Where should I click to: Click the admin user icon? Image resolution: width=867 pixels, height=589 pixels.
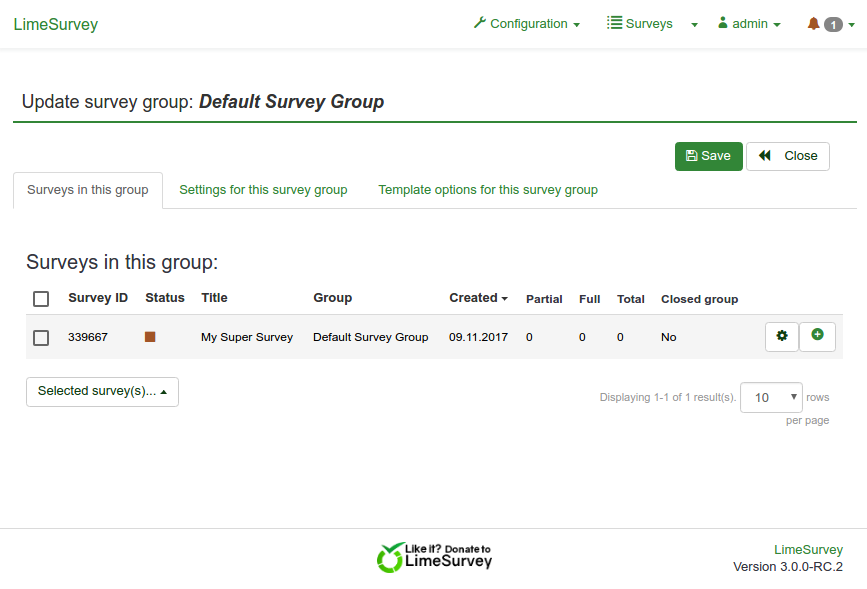click(x=723, y=23)
